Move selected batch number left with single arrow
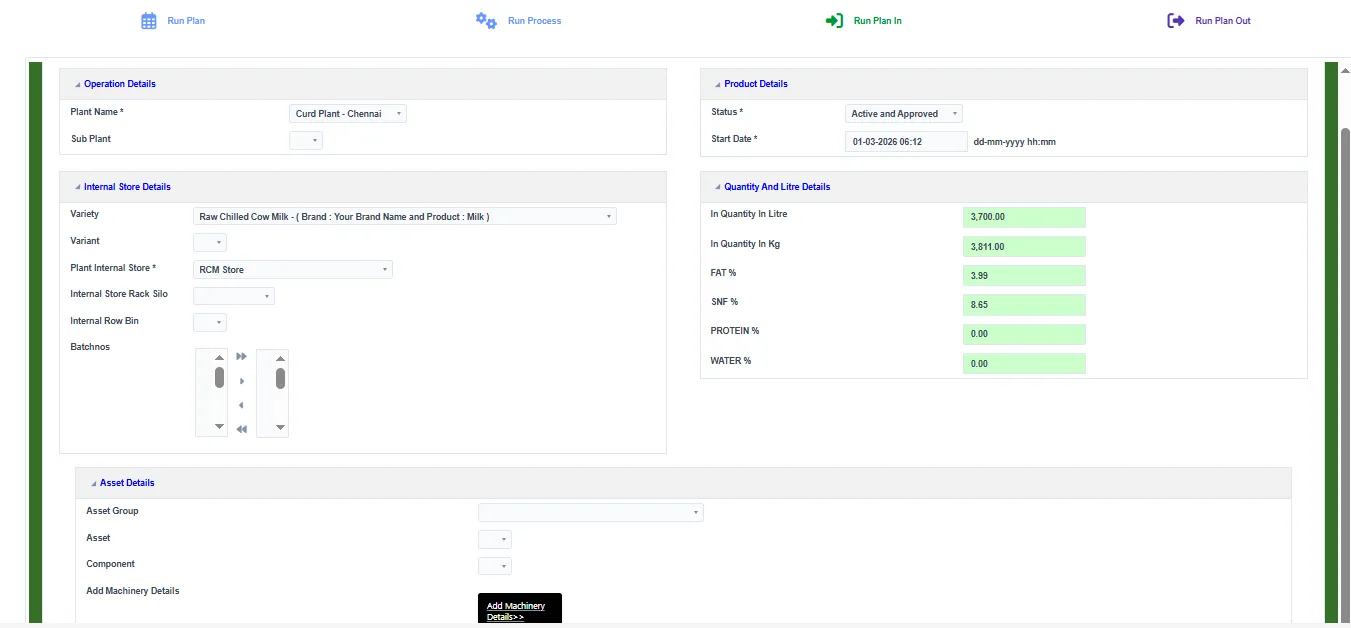1351x628 pixels. coord(241,405)
